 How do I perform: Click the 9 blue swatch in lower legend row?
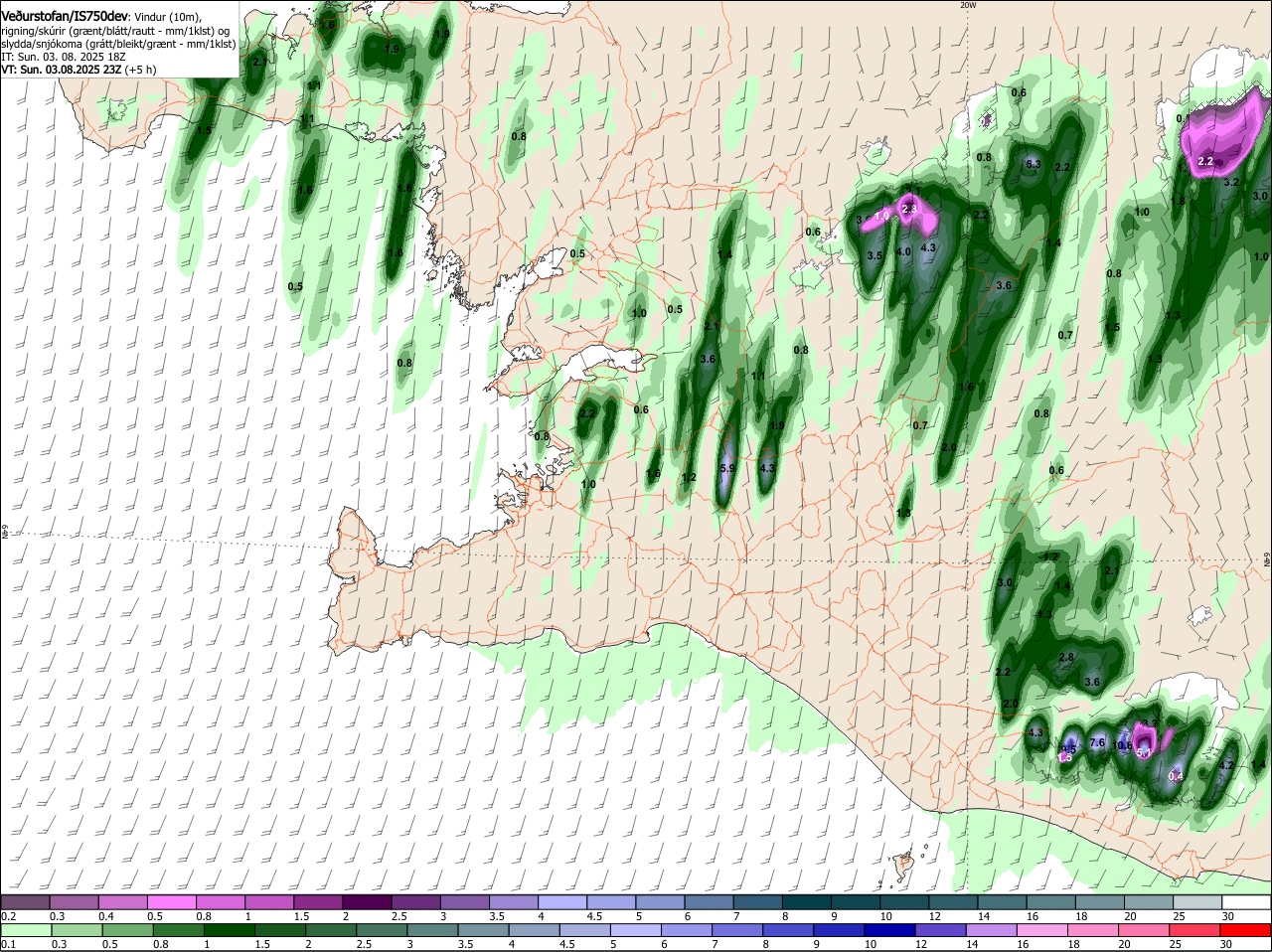coord(839,930)
